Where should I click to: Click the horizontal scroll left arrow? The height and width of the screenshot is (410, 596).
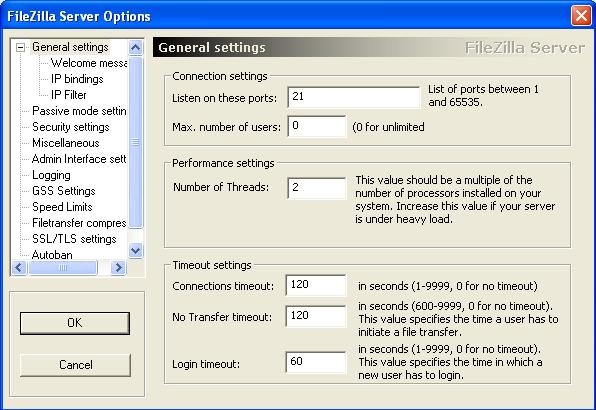(19, 268)
